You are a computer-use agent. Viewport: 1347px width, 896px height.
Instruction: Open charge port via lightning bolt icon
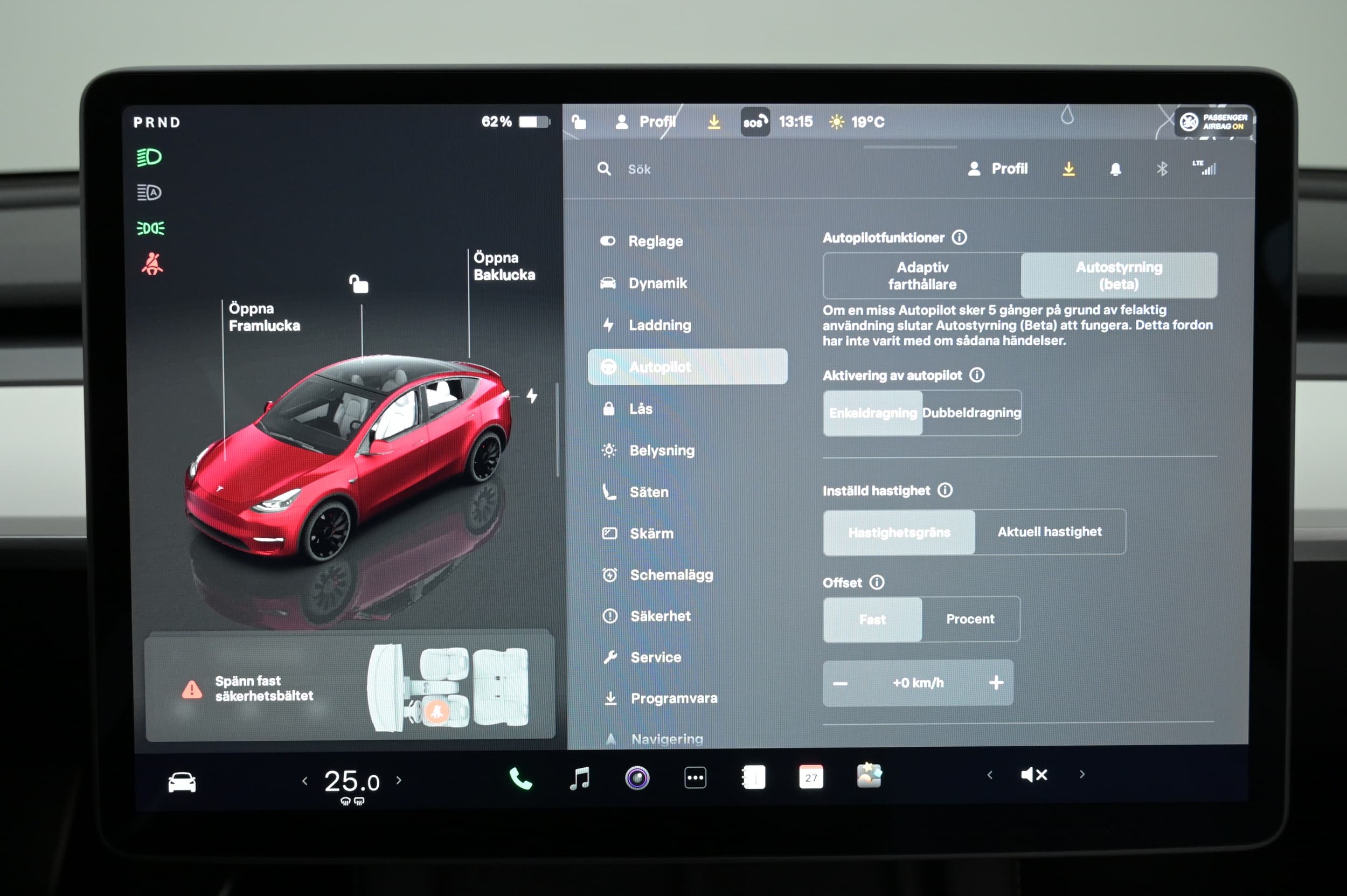click(x=531, y=395)
